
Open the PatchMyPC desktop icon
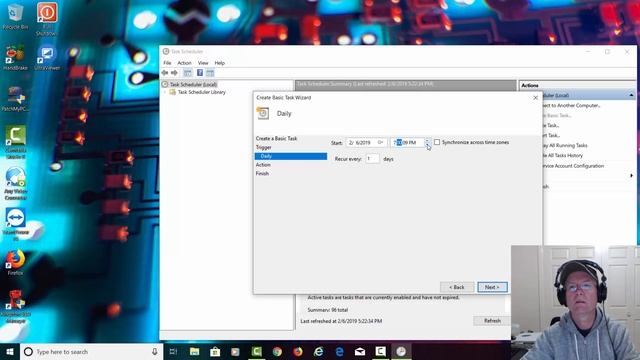click(x=15, y=98)
